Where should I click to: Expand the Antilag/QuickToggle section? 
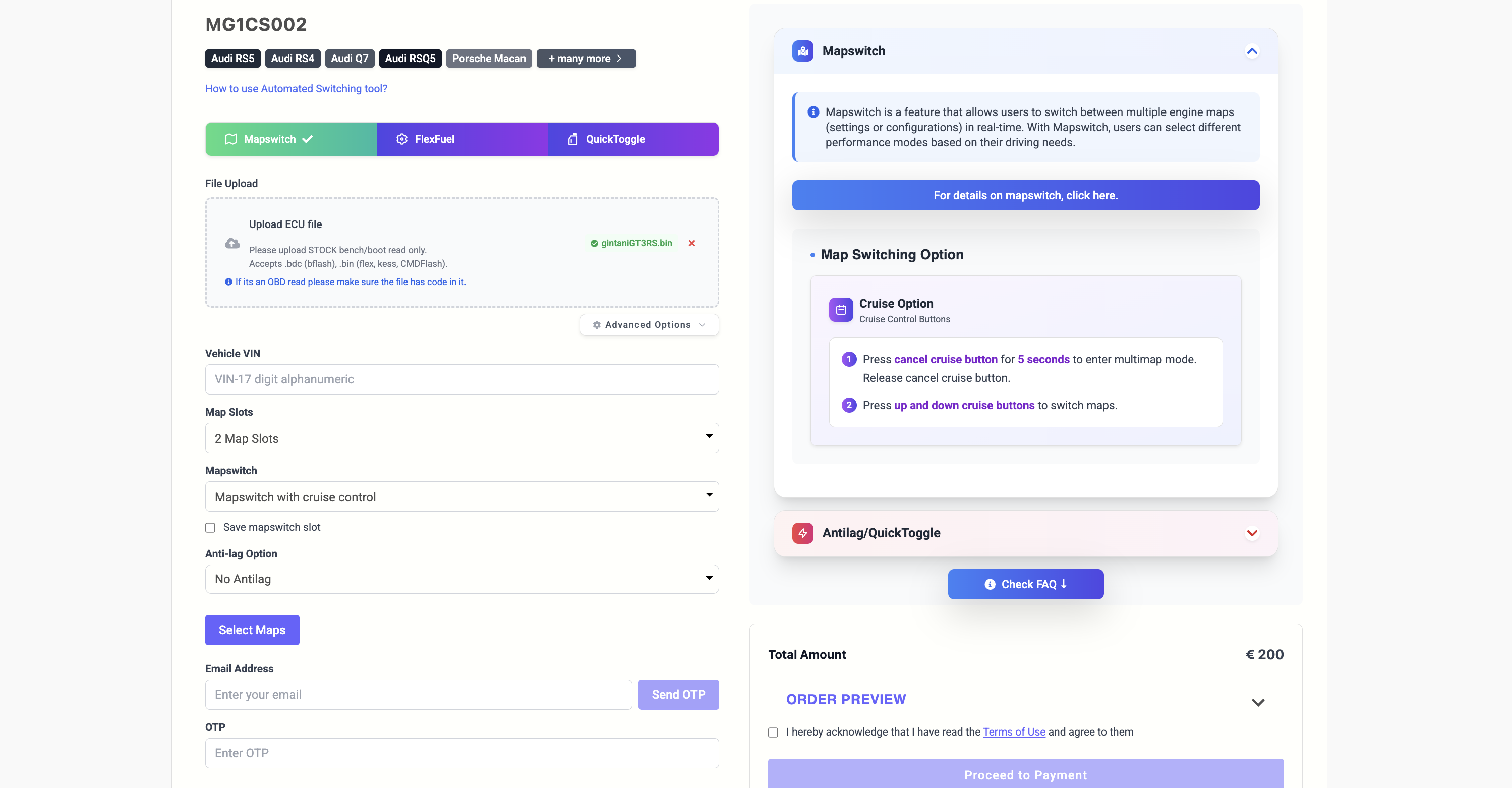[x=1251, y=533]
